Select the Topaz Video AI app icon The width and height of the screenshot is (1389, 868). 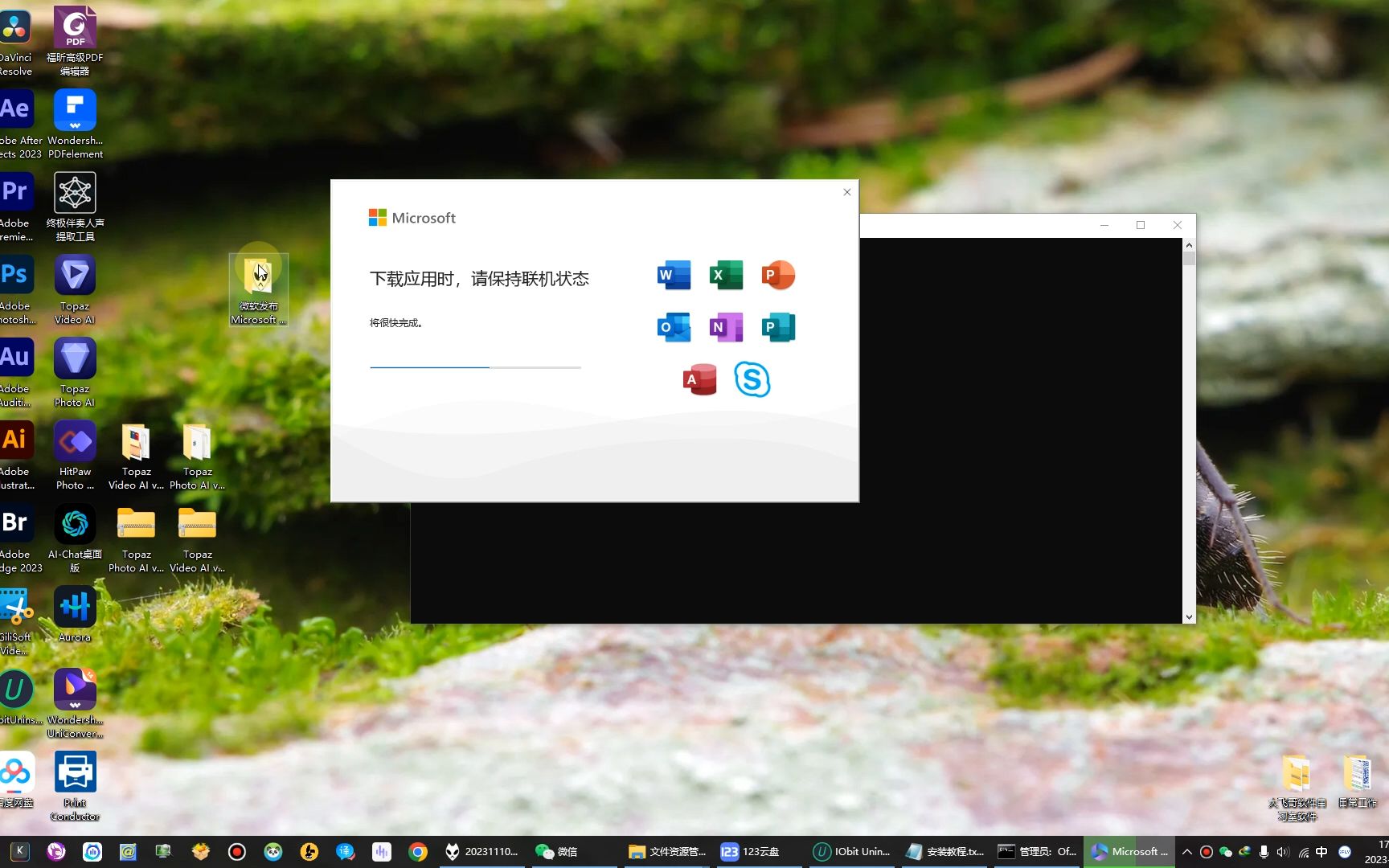75,289
